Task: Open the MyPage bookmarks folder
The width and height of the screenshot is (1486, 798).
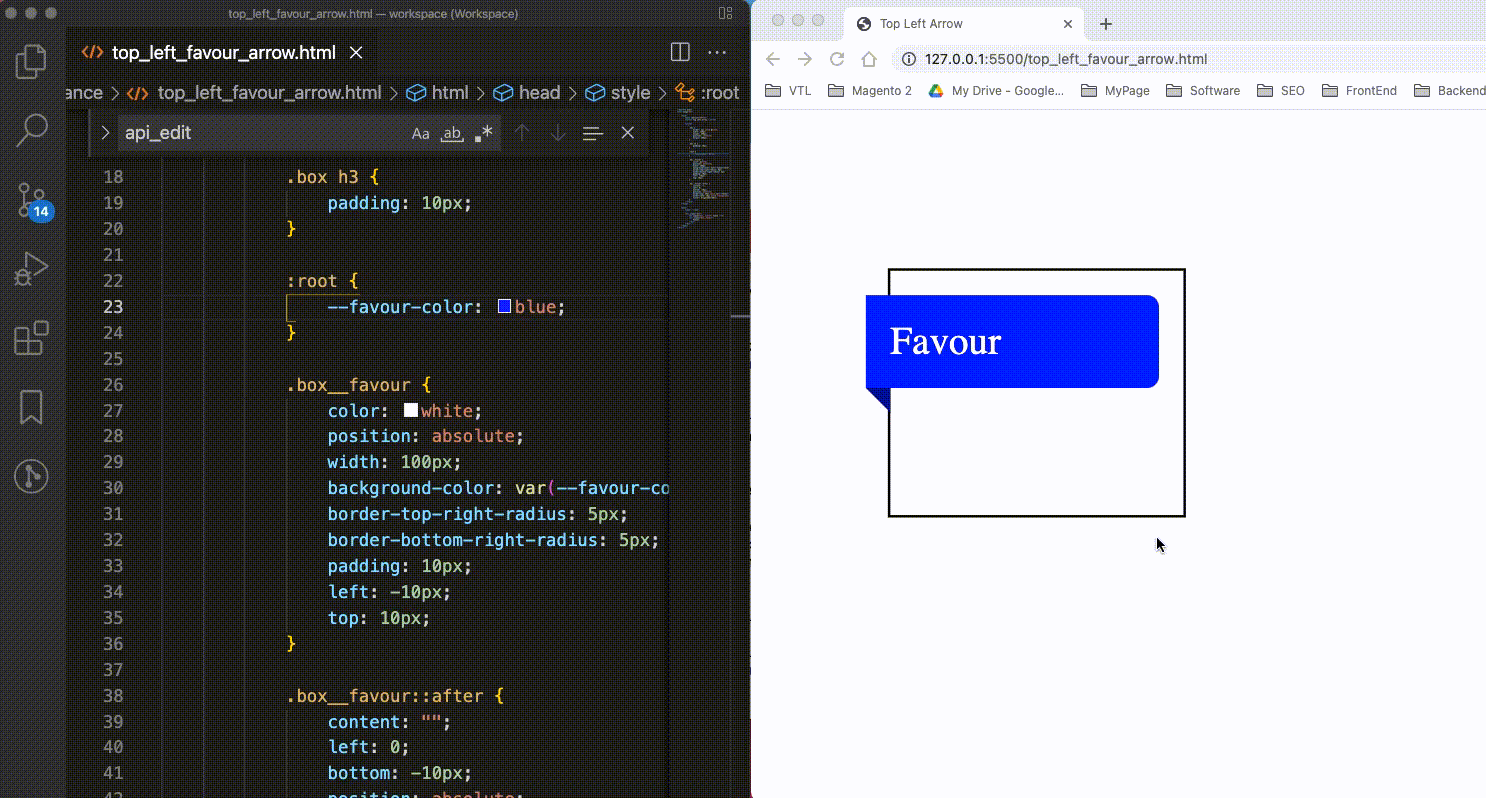Action: click(x=1115, y=91)
